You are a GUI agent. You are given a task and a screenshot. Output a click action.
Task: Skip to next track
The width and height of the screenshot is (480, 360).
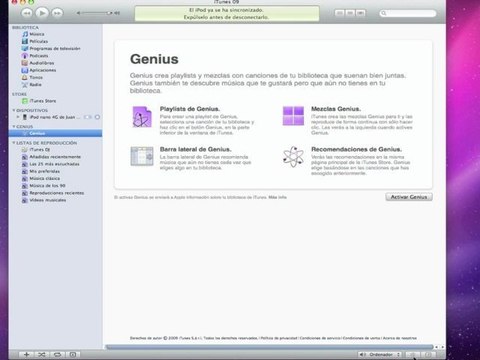pyautogui.click(x=57, y=13)
